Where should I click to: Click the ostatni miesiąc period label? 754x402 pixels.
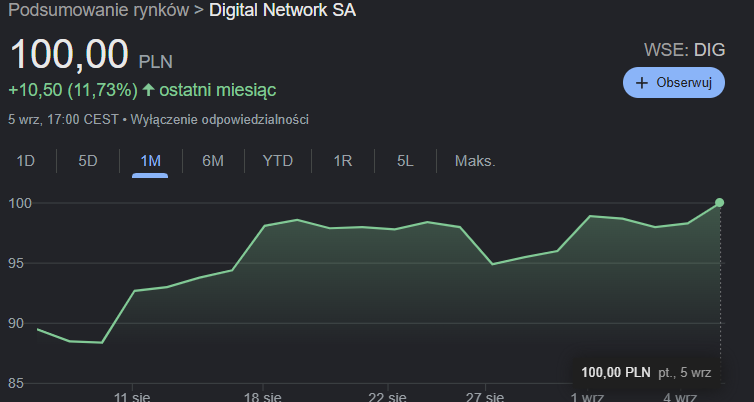(218, 90)
